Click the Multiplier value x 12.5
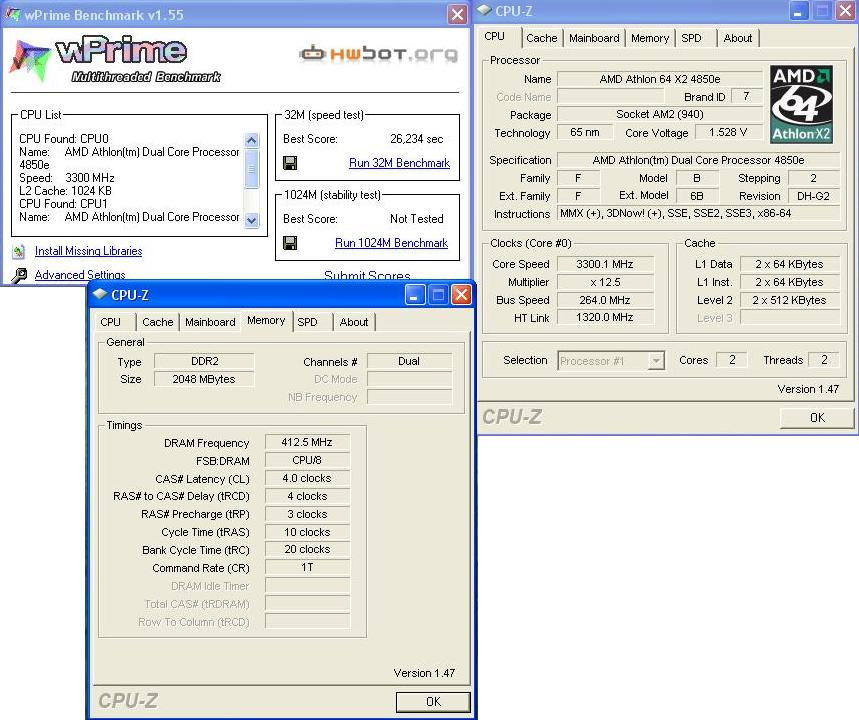This screenshot has height=720, width=859. pyautogui.click(x=605, y=282)
